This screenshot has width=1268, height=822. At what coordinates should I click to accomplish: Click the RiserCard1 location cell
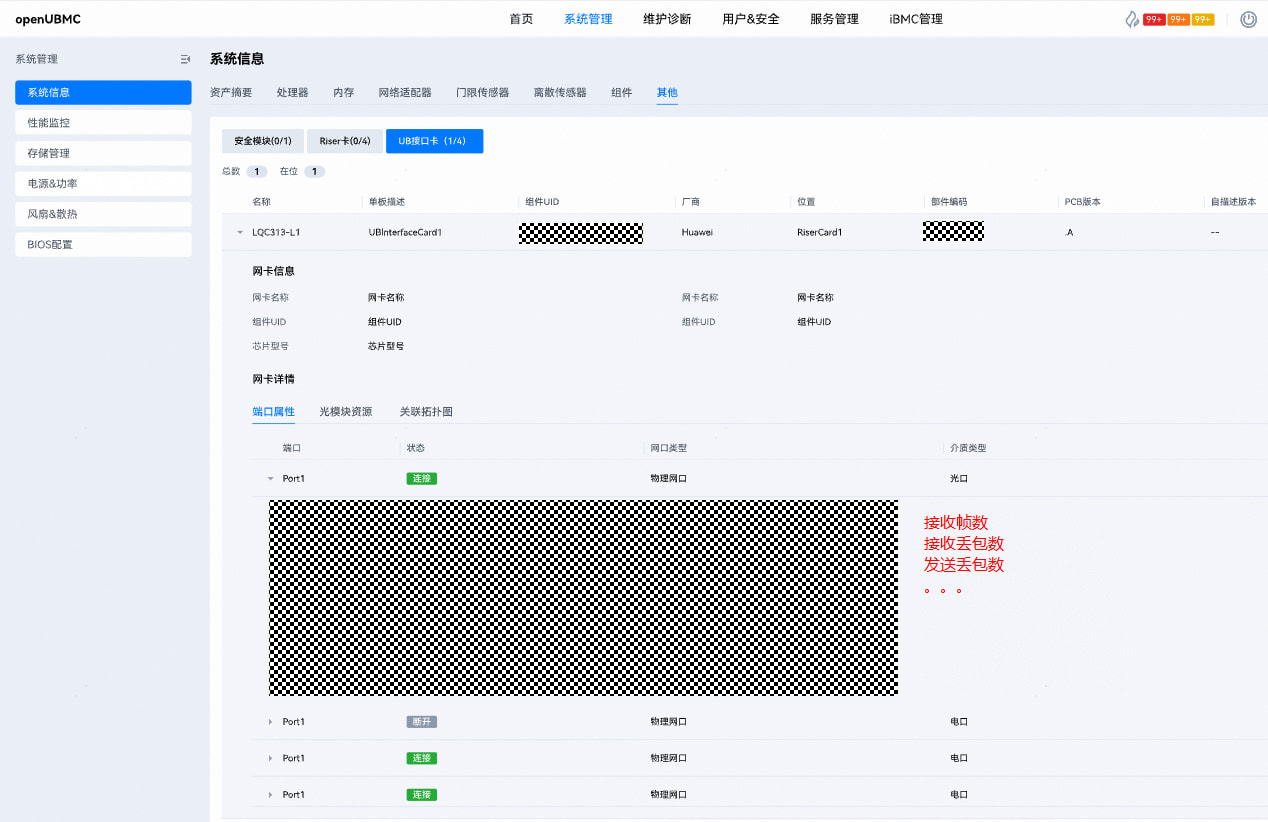coord(820,232)
